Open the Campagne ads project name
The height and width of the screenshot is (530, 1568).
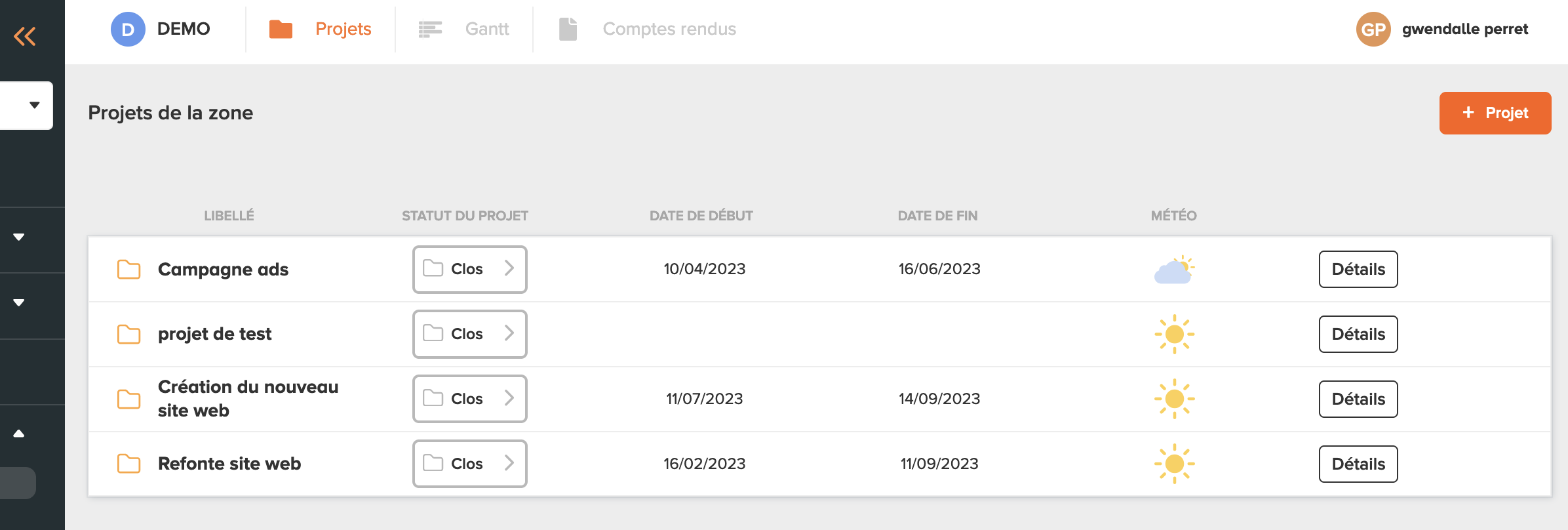tap(223, 270)
